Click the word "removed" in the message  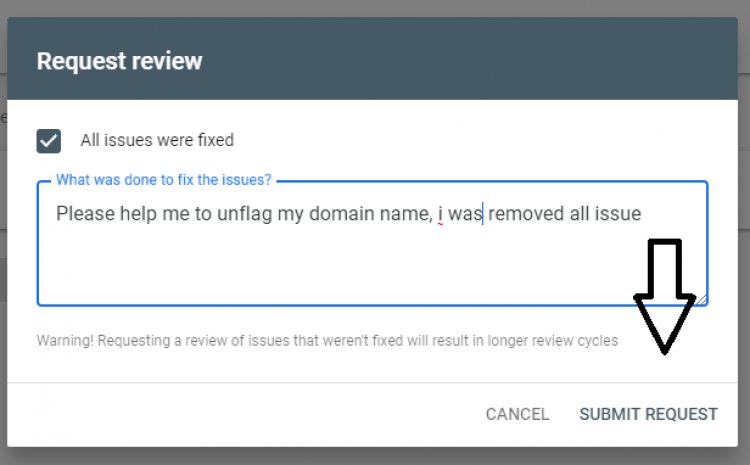tap(527, 213)
